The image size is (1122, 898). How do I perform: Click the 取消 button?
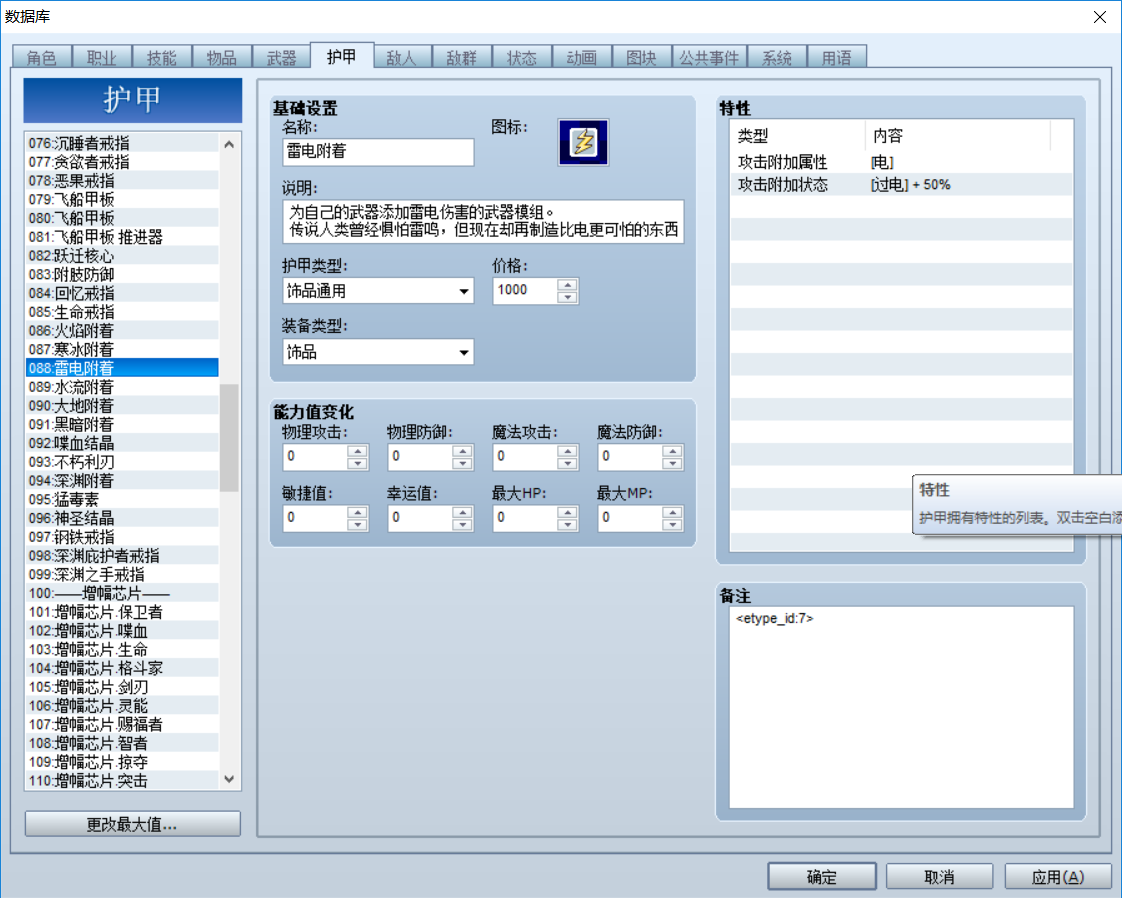[x=940, y=877]
